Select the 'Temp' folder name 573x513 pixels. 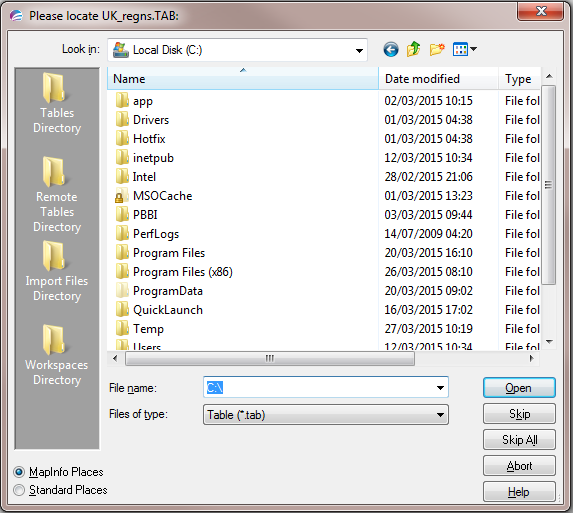148,329
